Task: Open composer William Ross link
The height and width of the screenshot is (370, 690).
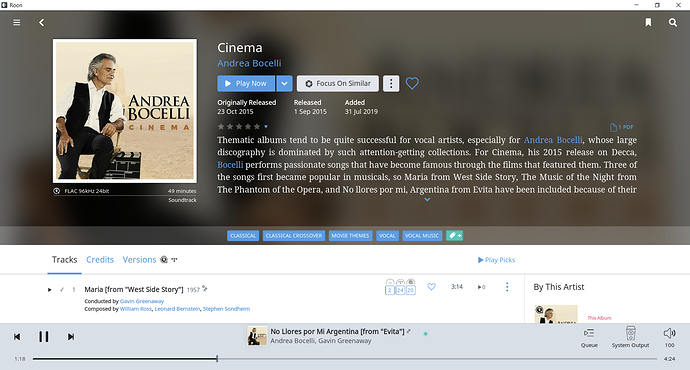Action: point(136,309)
